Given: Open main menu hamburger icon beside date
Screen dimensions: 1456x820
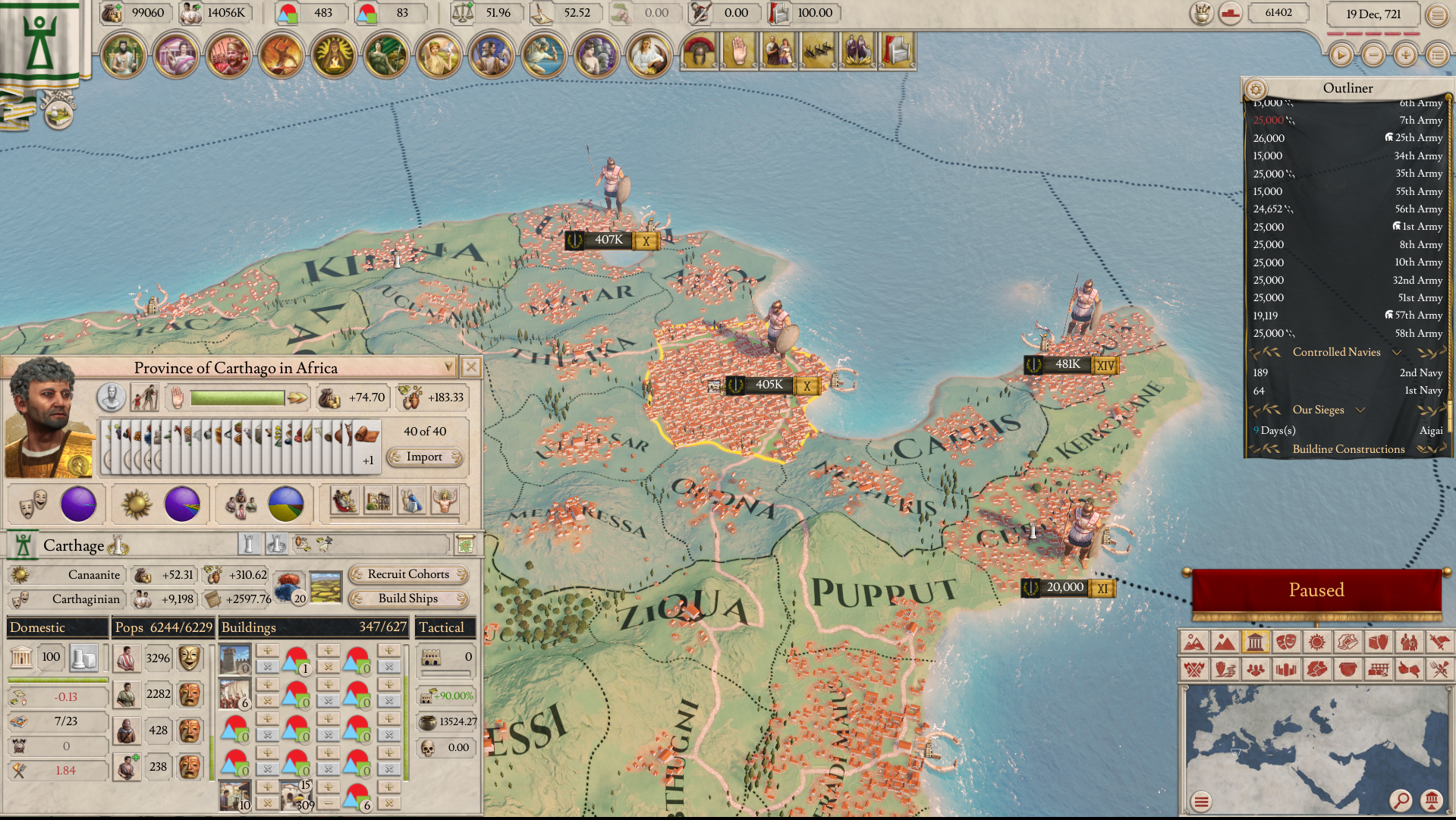Looking at the screenshot, I should click(1437, 14).
